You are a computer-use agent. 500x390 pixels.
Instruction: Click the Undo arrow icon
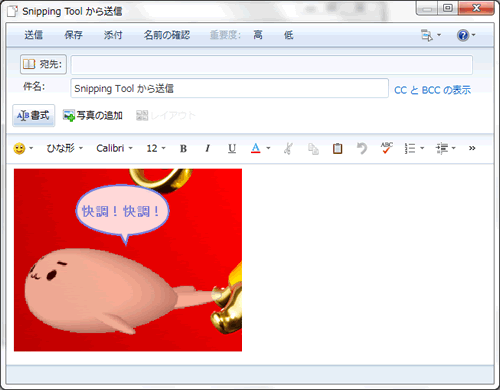362,148
